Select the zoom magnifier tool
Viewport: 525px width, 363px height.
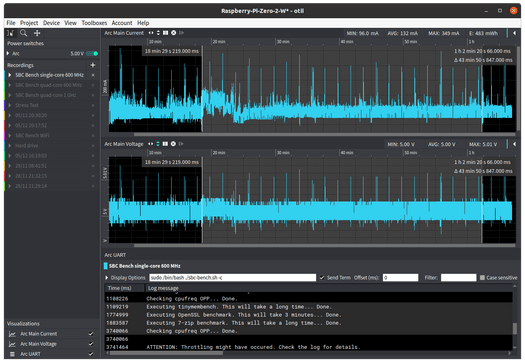(23, 33)
